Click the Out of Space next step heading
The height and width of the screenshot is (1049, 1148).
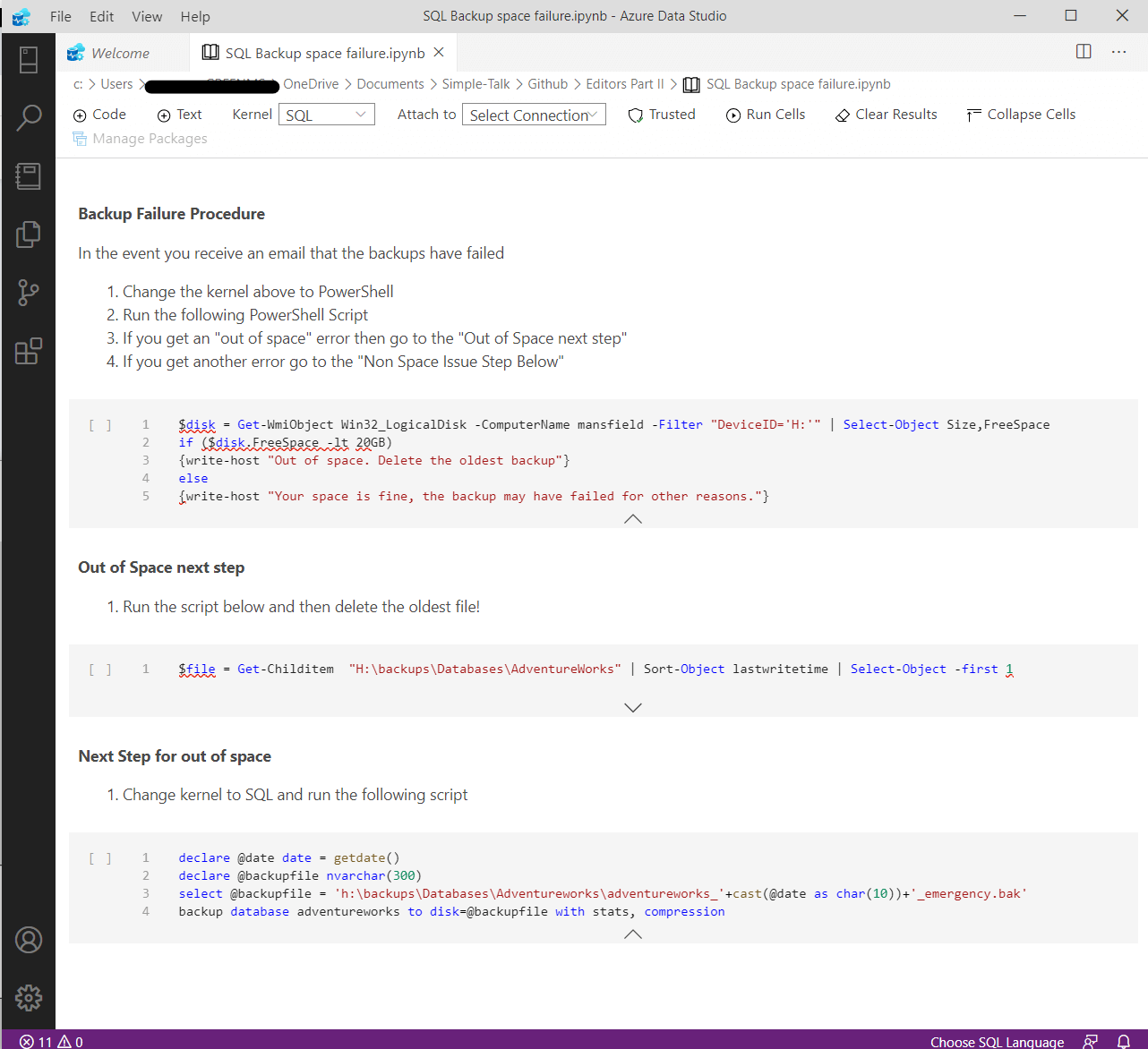161,567
